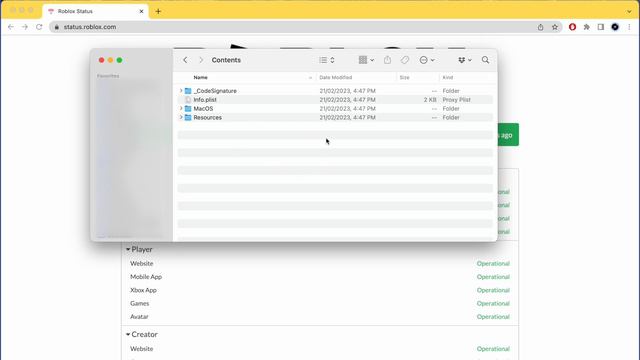Open the Extensions puzzle icon
Viewport: 640px width, 360px height.
587,27
